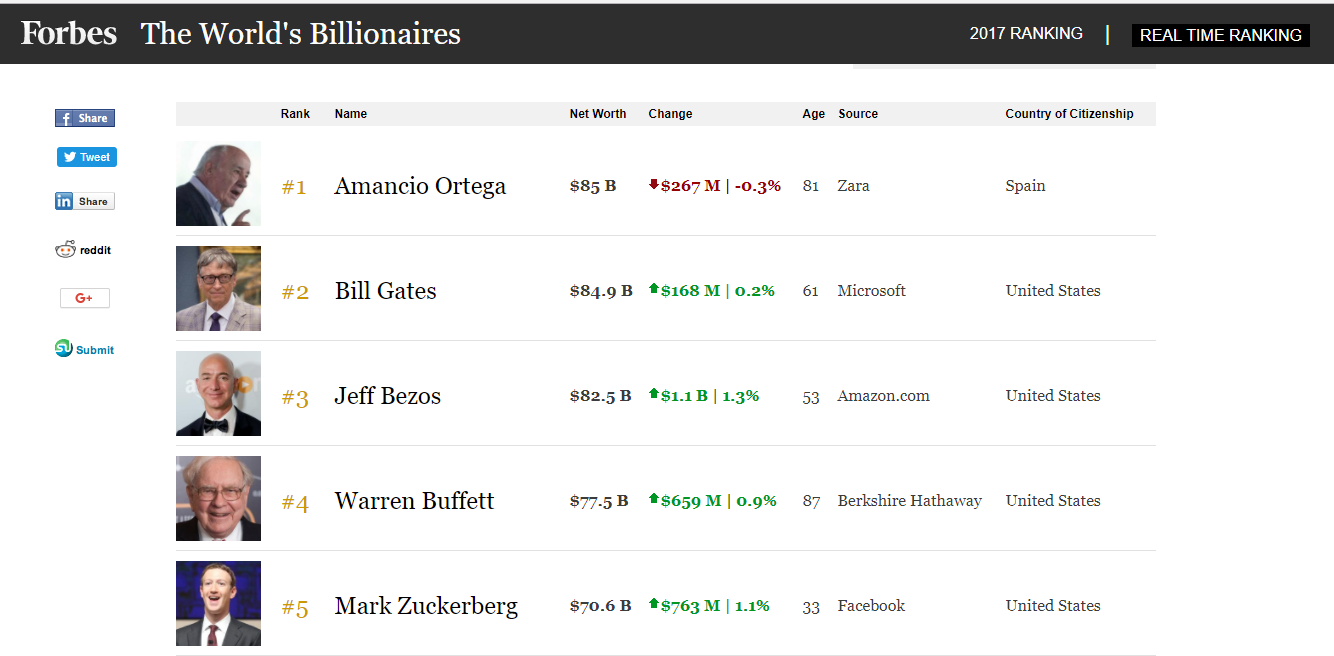This screenshot has width=1334, height=656.
Task: Click Mark Zuckerberg's profile photo
Action: click(218, 603)
